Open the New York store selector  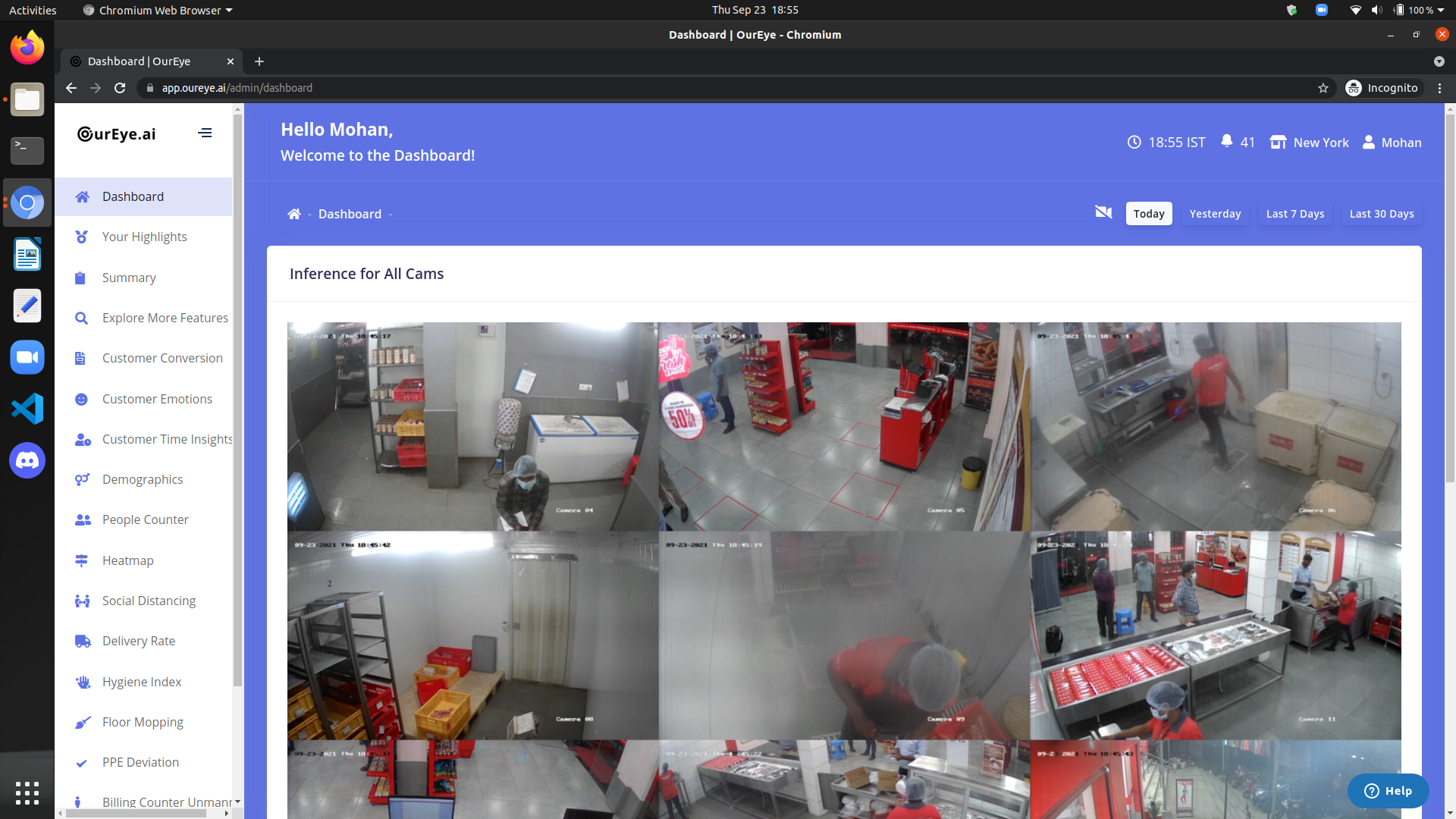(x=1309, y=143)
